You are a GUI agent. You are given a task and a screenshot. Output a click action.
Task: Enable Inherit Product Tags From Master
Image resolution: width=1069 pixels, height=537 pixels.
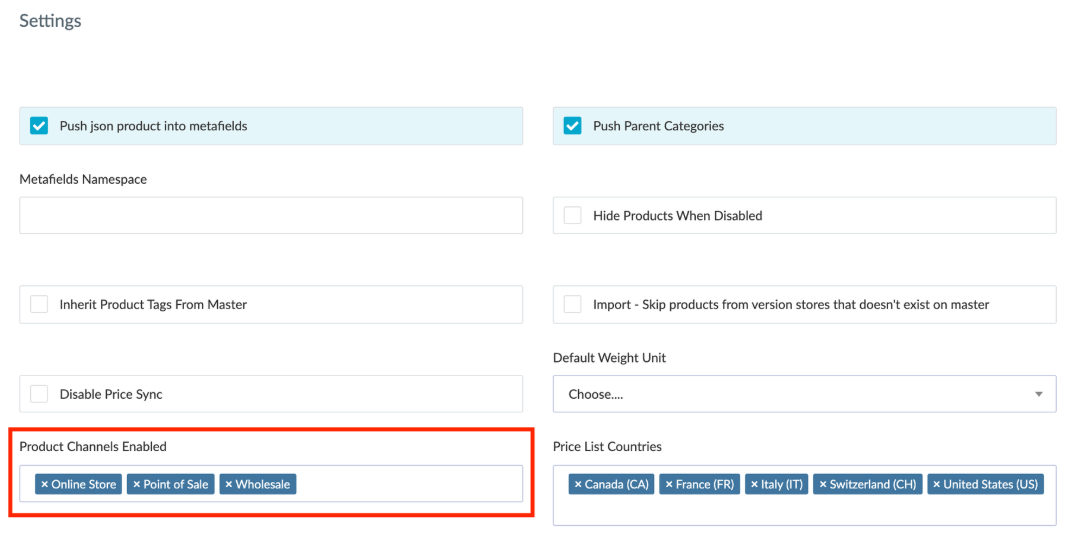tap(39, 305)
